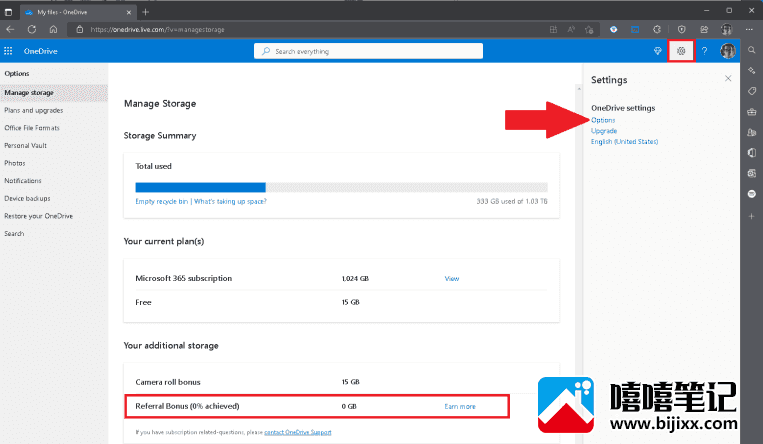The height and width of the screenshot is (444, 763).
Task: Click the Upgrade link in Settings panel
Action: pyautogui.click(x=604, y=131)
